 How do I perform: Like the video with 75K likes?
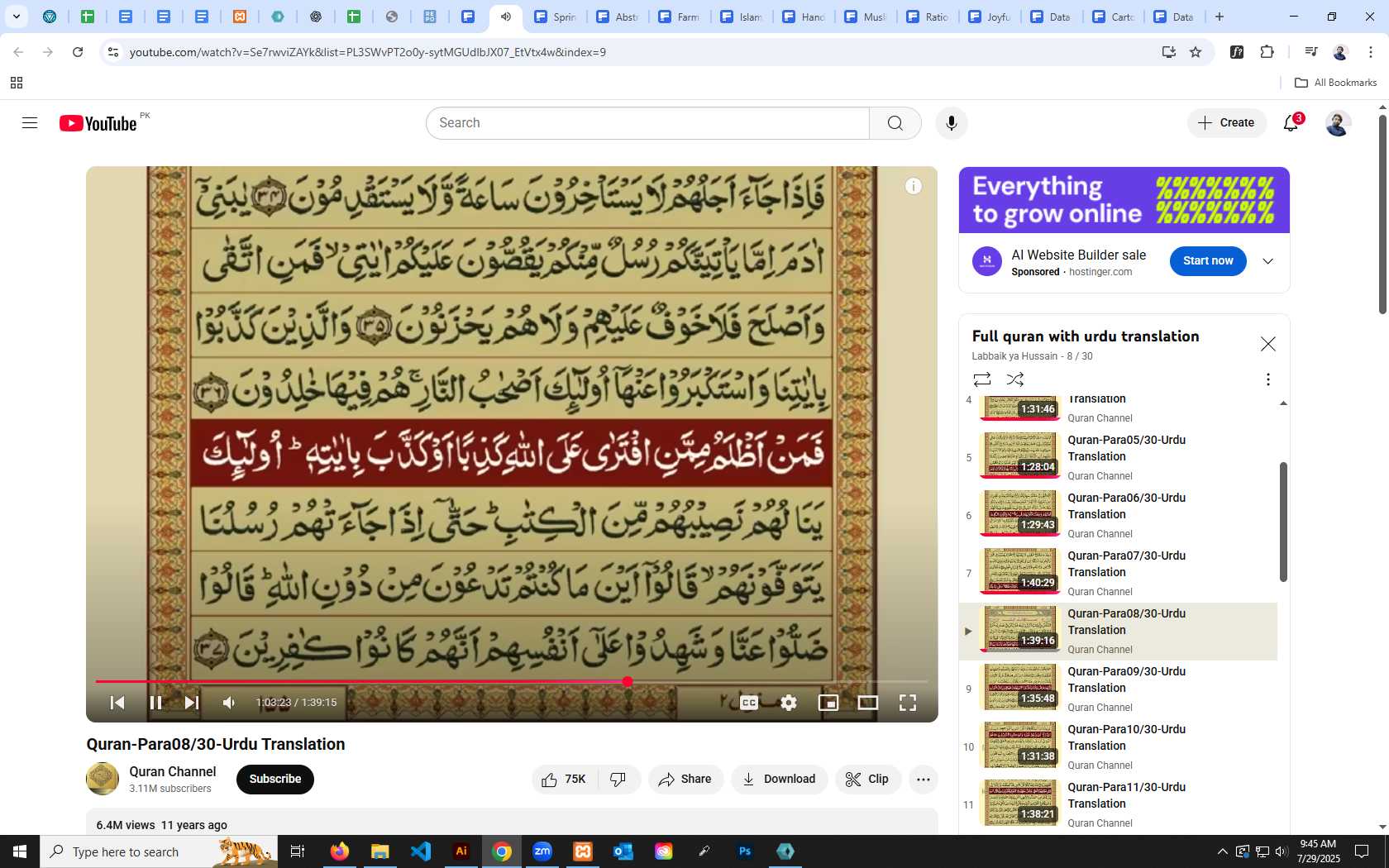564,780
